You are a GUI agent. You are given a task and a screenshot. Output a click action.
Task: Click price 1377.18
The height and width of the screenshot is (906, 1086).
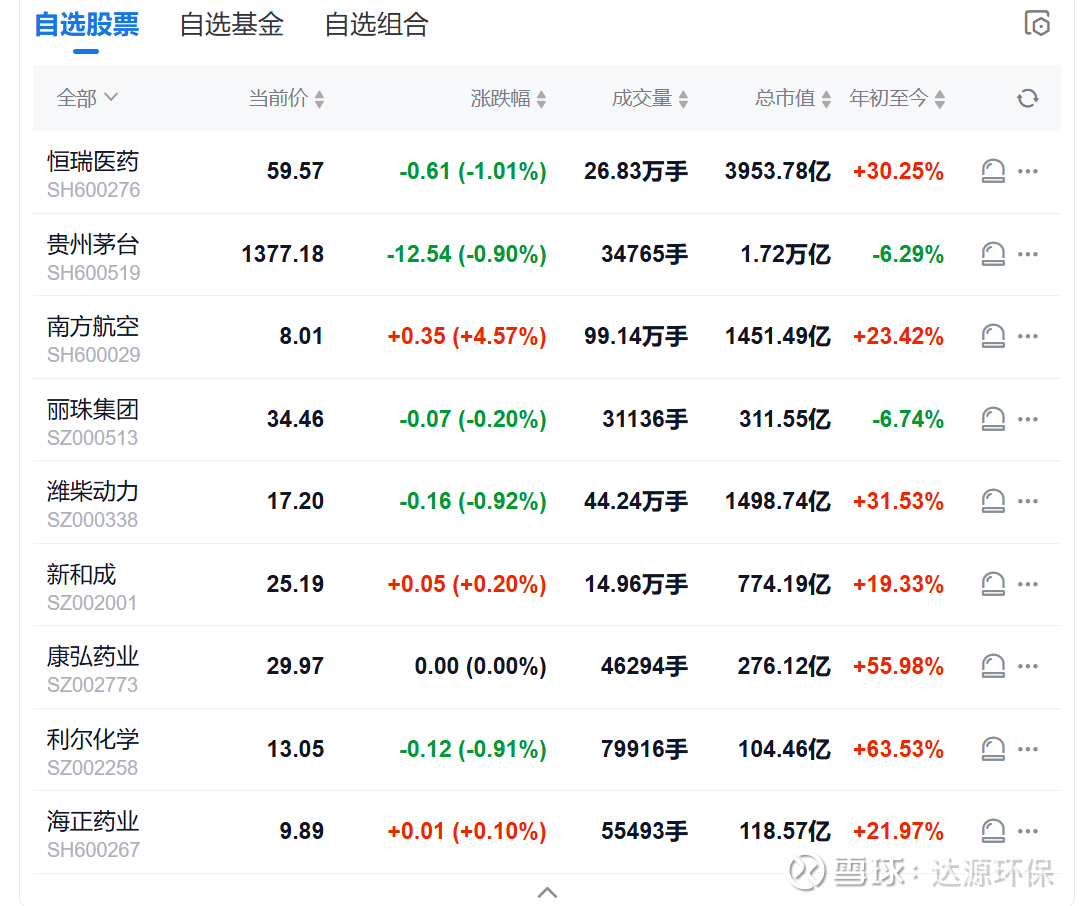[283, 254]
